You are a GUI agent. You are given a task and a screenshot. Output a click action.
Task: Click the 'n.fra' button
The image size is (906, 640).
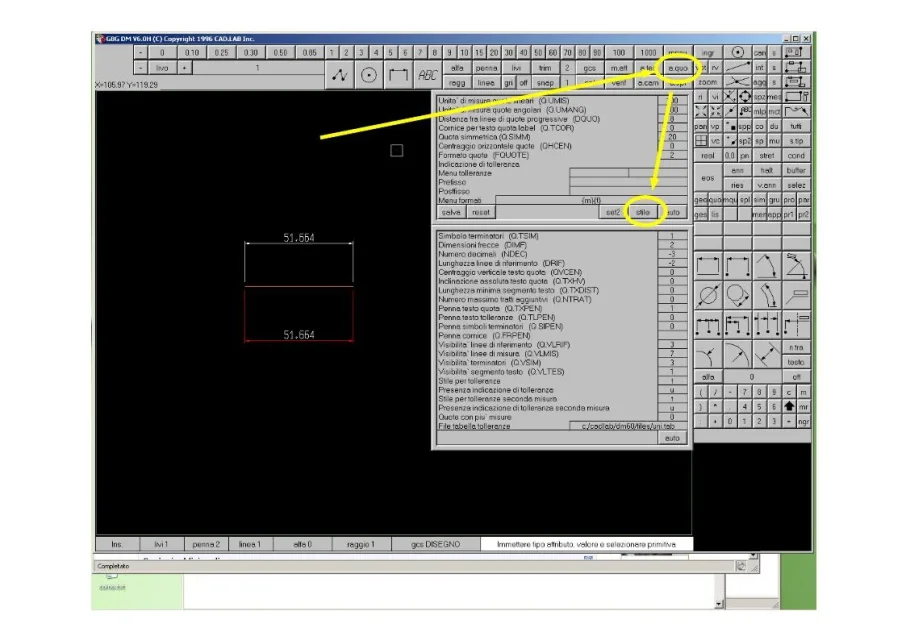[796, 347]
